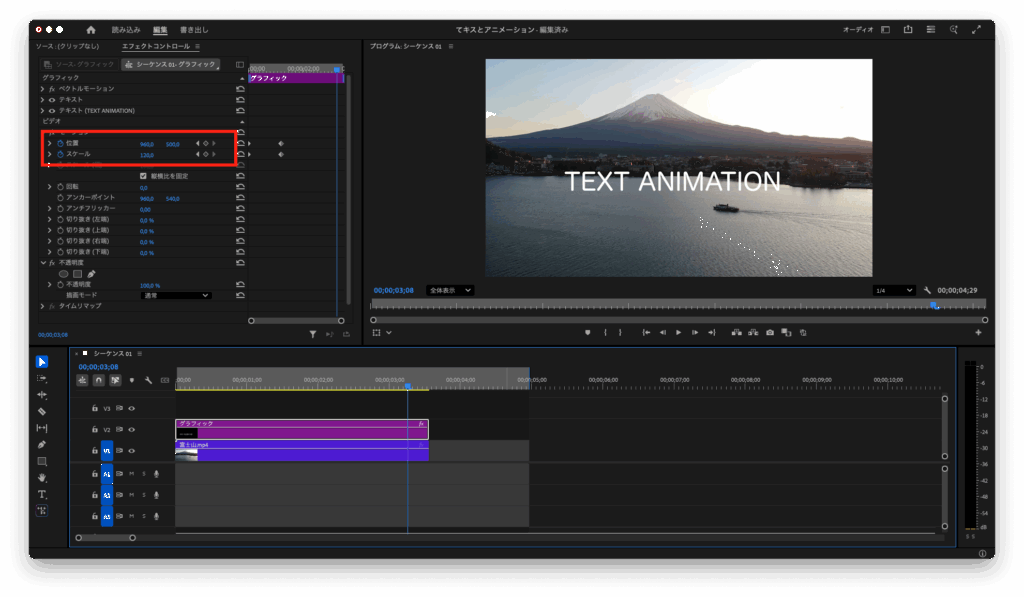Select the Pen tool in the toolbar
This screenshot has height=597, width=1024.
click(x=42, y=444)
